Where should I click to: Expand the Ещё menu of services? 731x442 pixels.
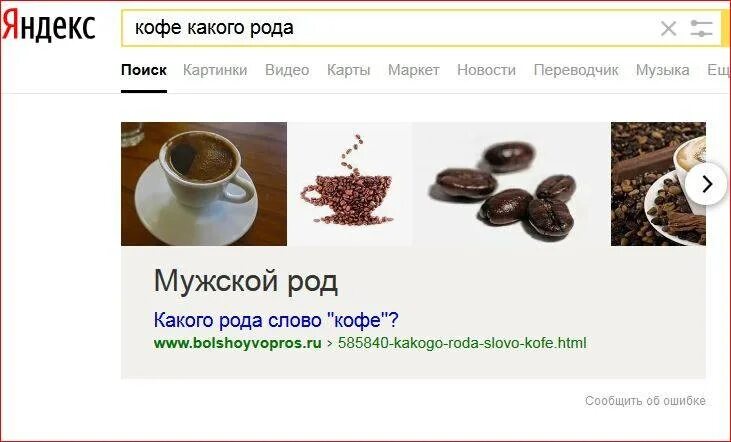point(718,70)
